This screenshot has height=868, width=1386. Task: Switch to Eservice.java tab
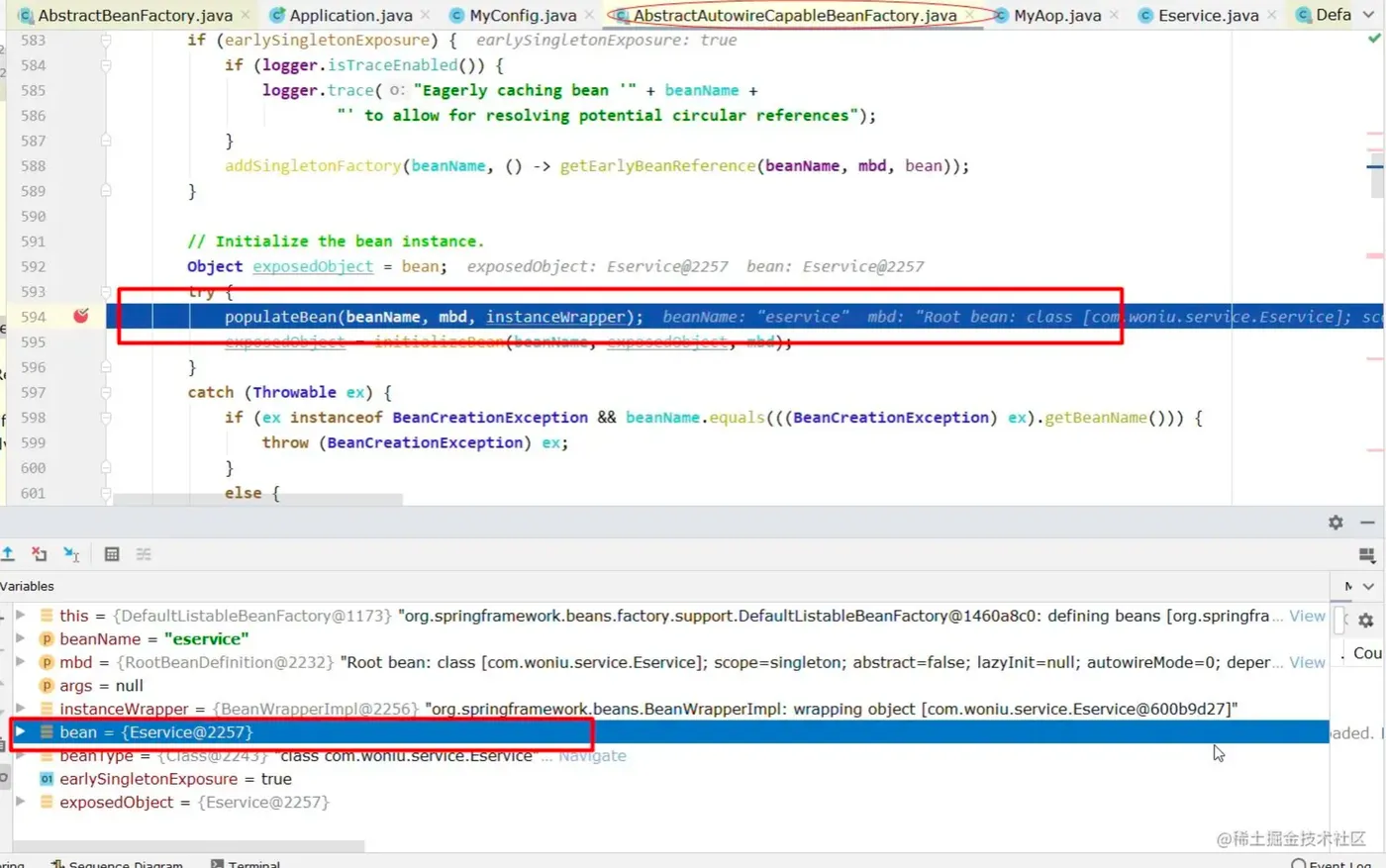1208,15
